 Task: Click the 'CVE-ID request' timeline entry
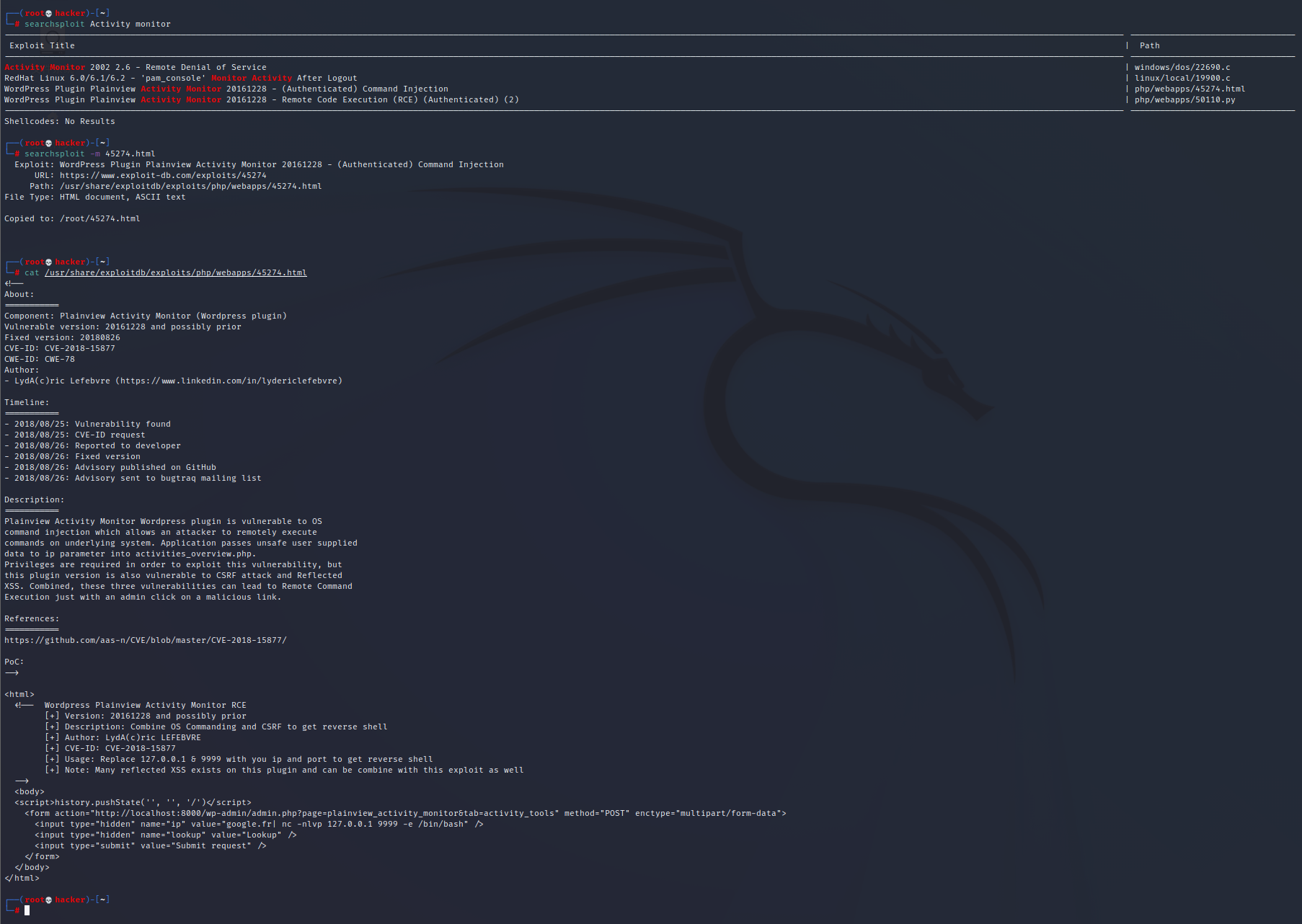click(75, 435)
